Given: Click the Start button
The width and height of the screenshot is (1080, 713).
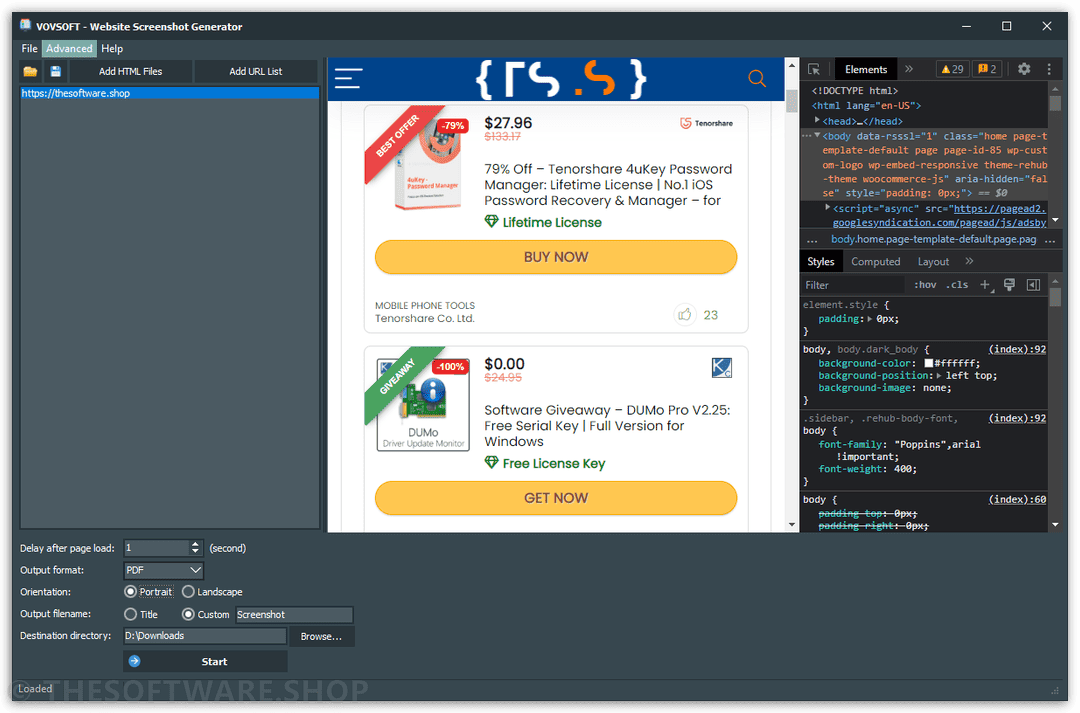Looking at the screenshot, I should (x=205, y=661).
